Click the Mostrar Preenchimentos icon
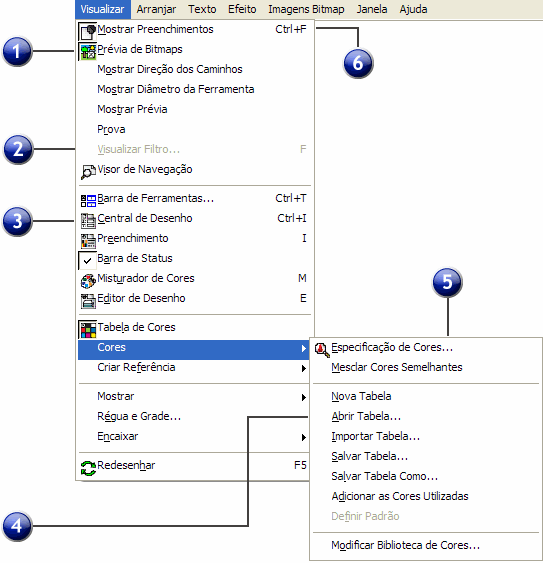This screenshot has height=563, width=543. [x=88, y=31]
